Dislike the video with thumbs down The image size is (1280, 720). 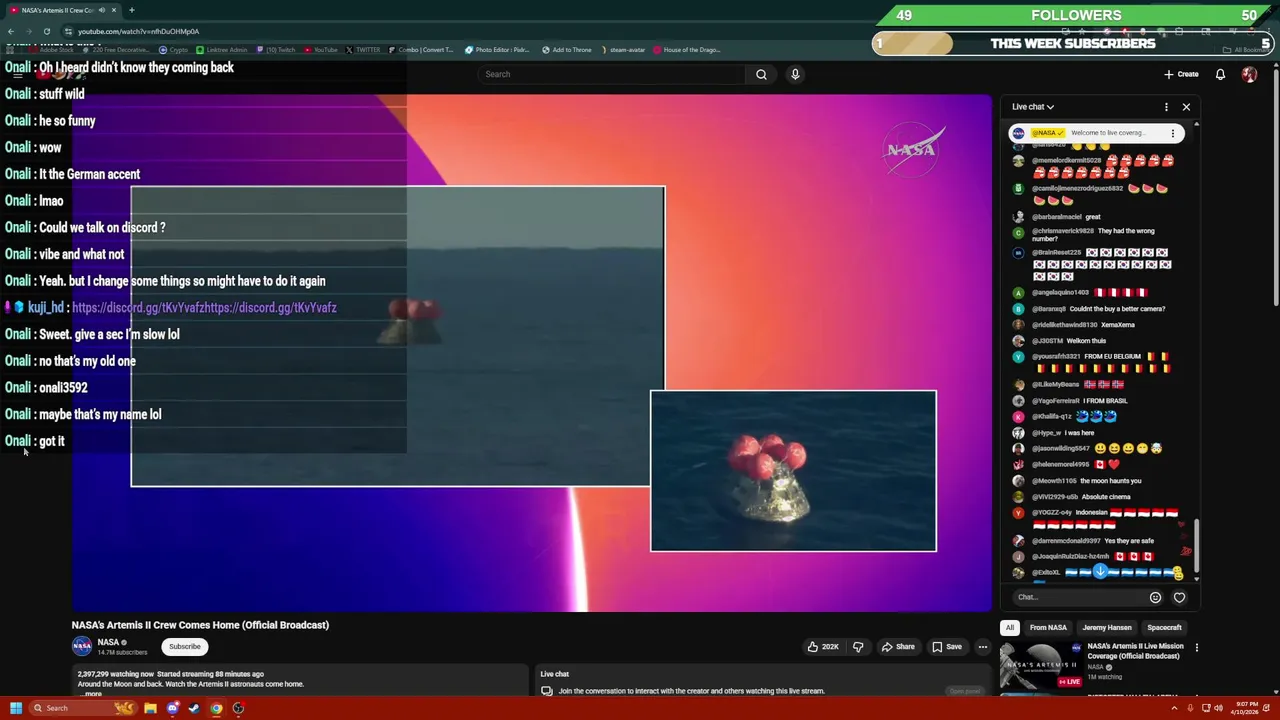coord(858,647)
